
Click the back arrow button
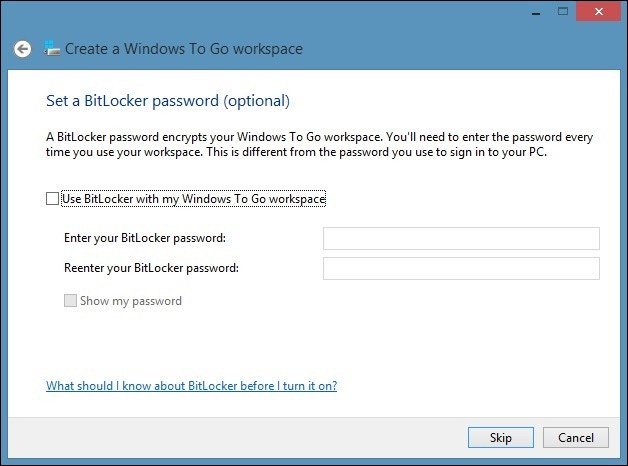click(22, 48)
